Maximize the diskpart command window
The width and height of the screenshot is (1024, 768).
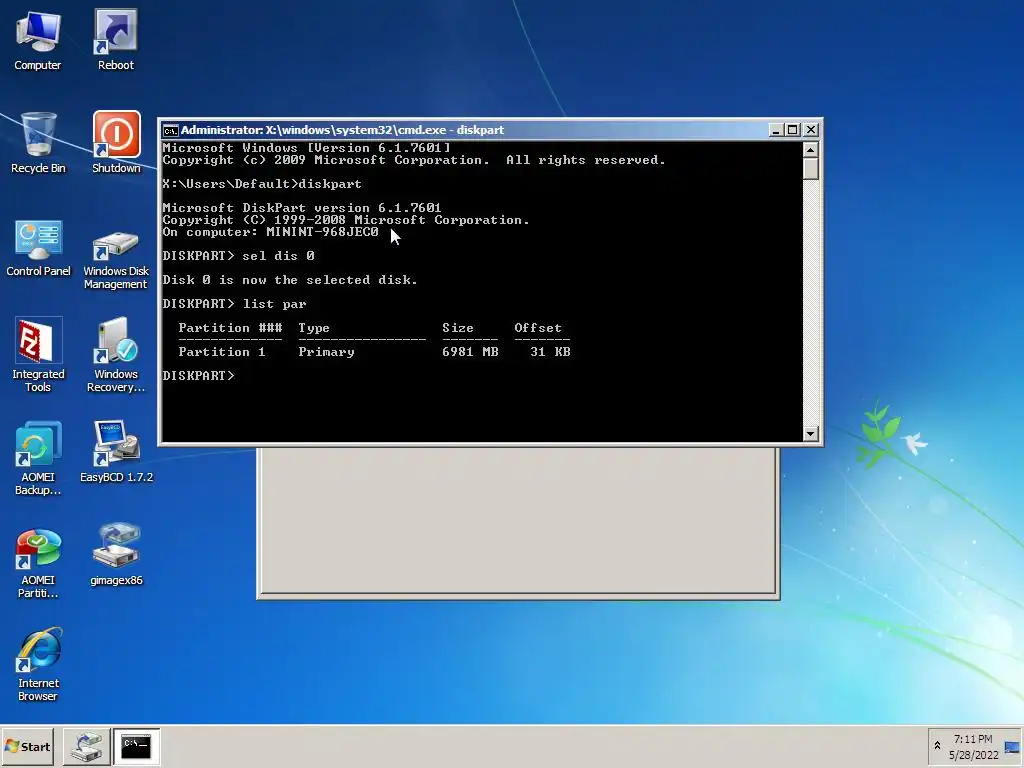pyautogui.click(x=792, y=130)
